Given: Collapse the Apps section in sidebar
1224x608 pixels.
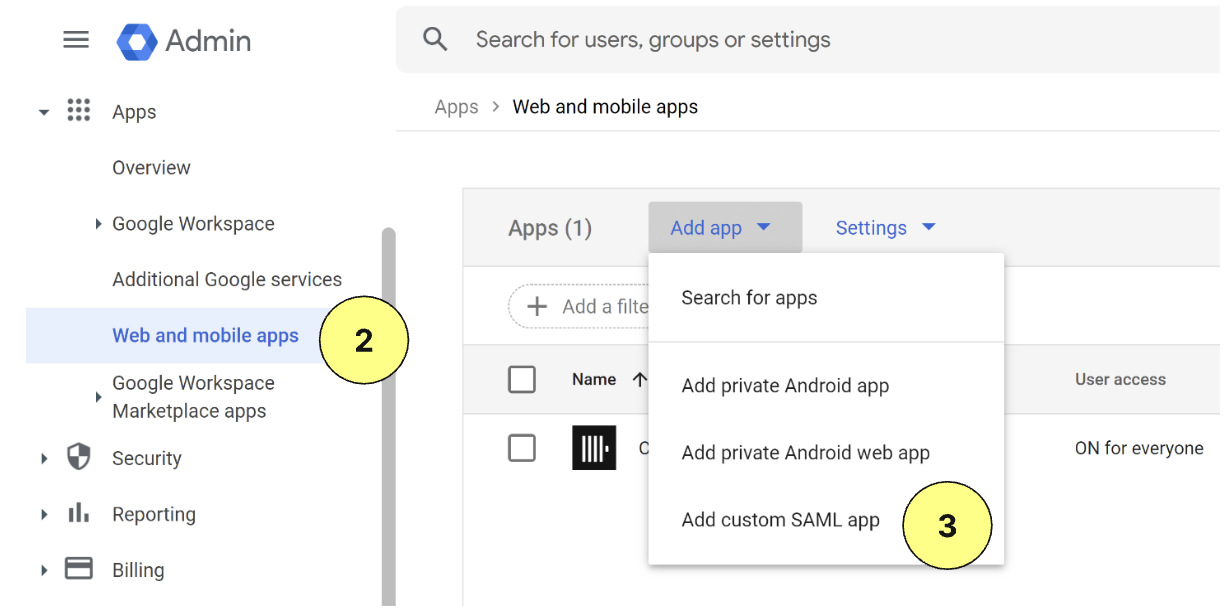Looking at the screenshot, I should (x=42, y=111).
